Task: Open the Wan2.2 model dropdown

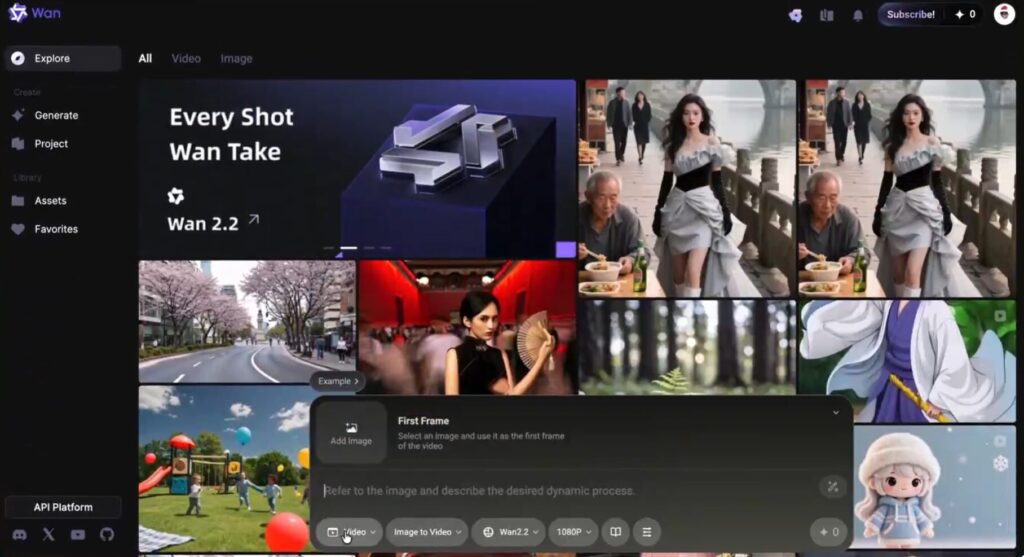Action: click(x=509, y=532)
